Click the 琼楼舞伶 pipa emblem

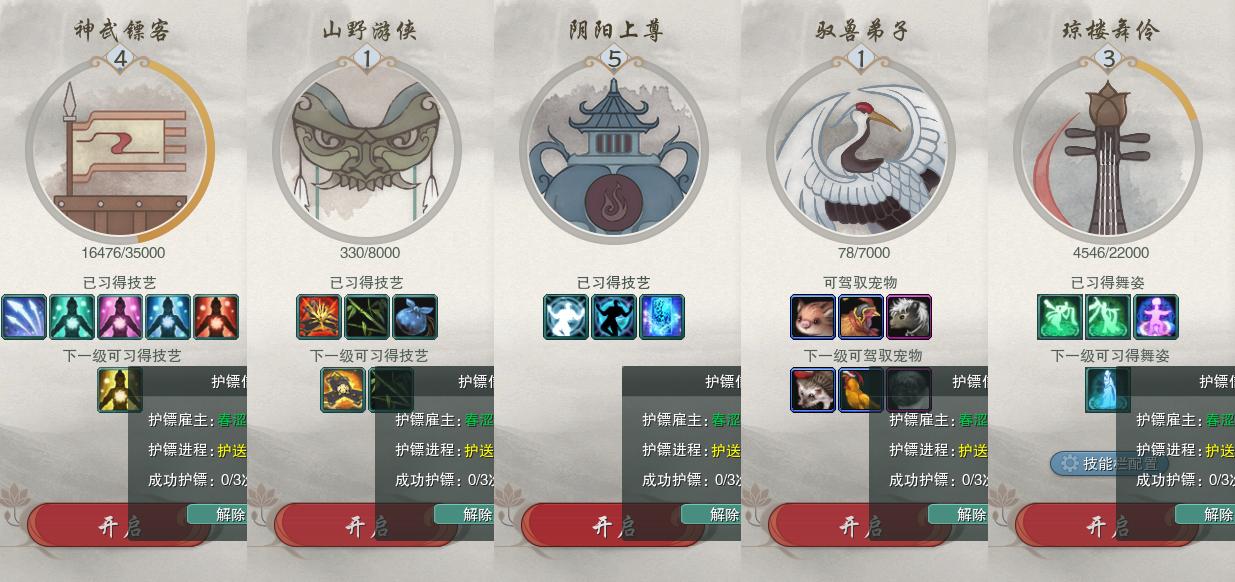coord(1108,149)
